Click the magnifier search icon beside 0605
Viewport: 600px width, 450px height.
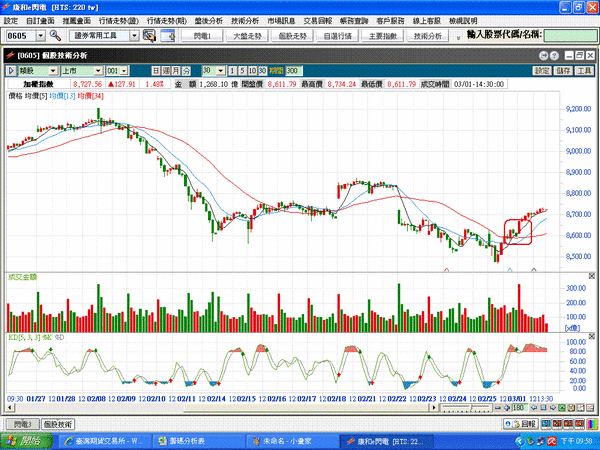[x=55, y=36]
